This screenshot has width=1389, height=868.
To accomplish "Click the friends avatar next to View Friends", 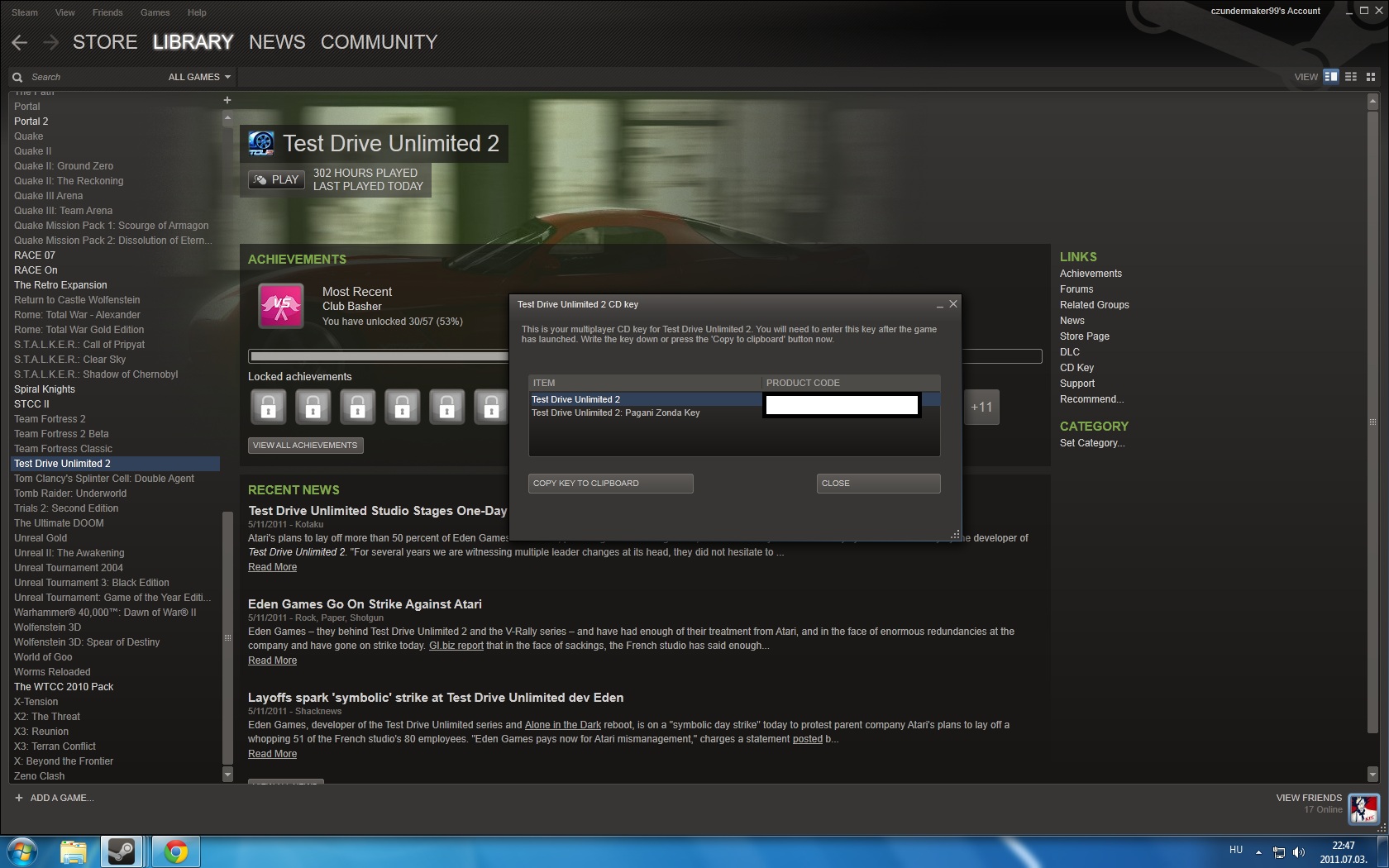I will tap(1363, 808).
